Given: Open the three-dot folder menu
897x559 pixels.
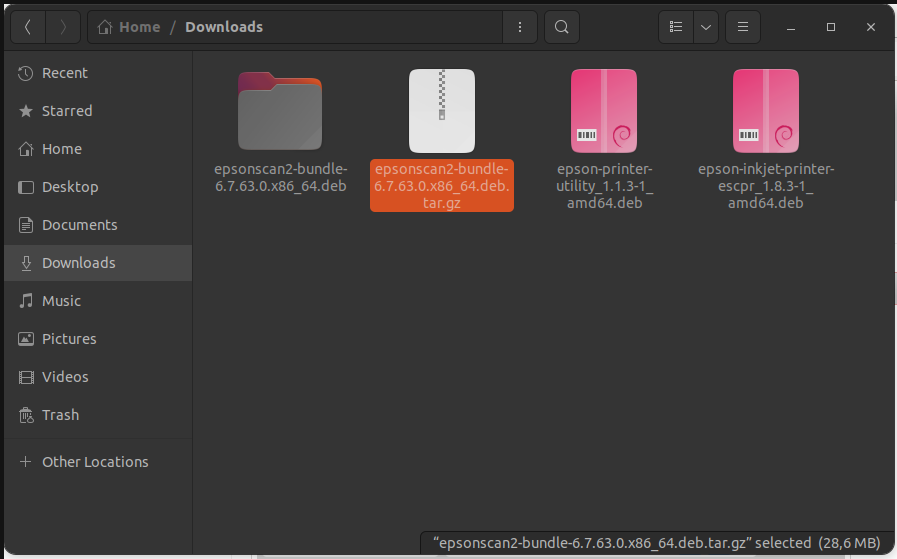Looking at the screenshot, I should pyautogui.click(x=519, y=27).
